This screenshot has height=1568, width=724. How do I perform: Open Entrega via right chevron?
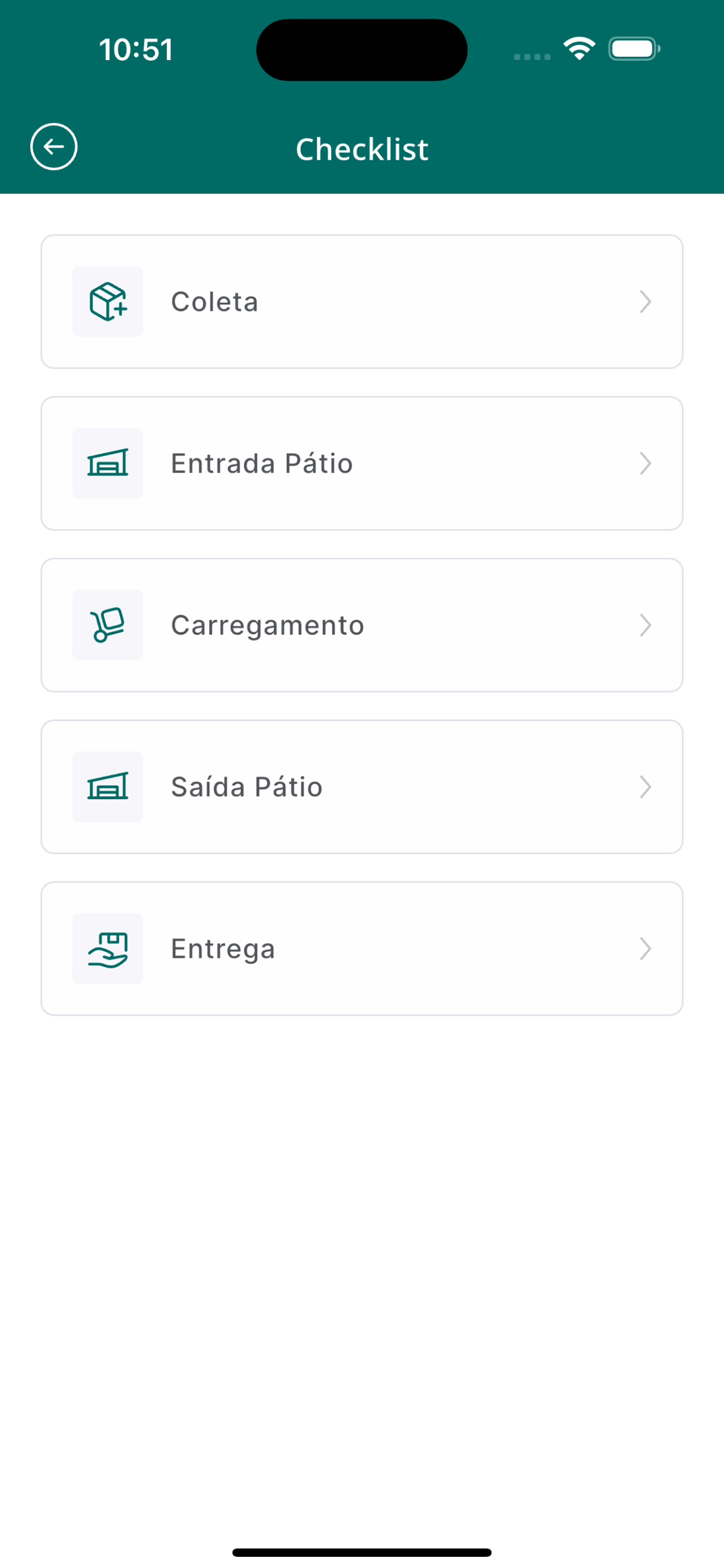(645, 949)
